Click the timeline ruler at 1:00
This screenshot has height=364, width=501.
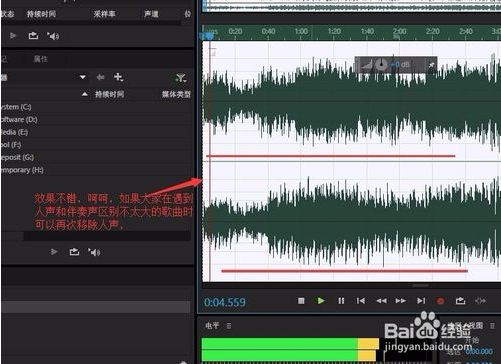(301, 31)
